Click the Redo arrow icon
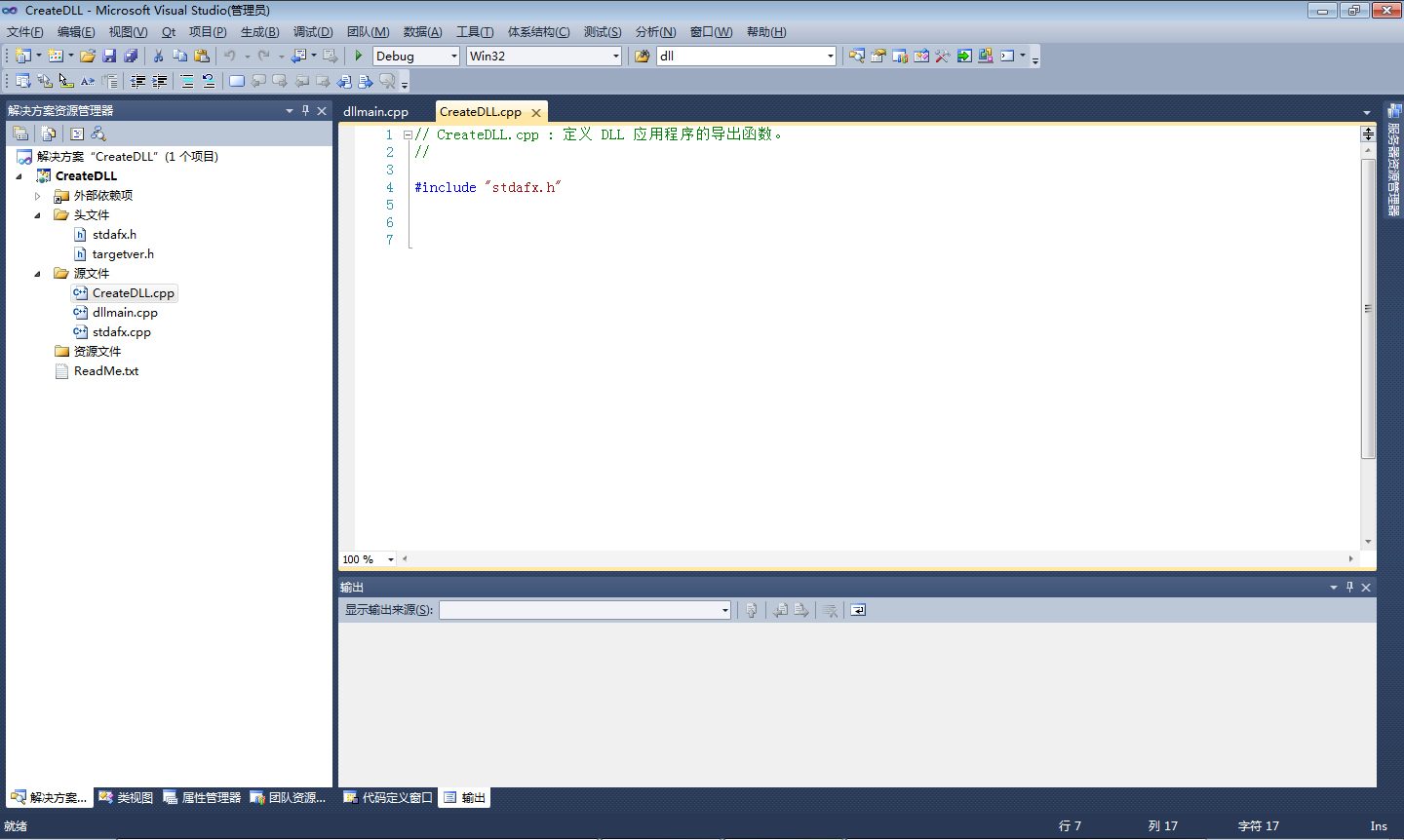1404x840 pixels. pyautogui.click(x=263, y=56)
